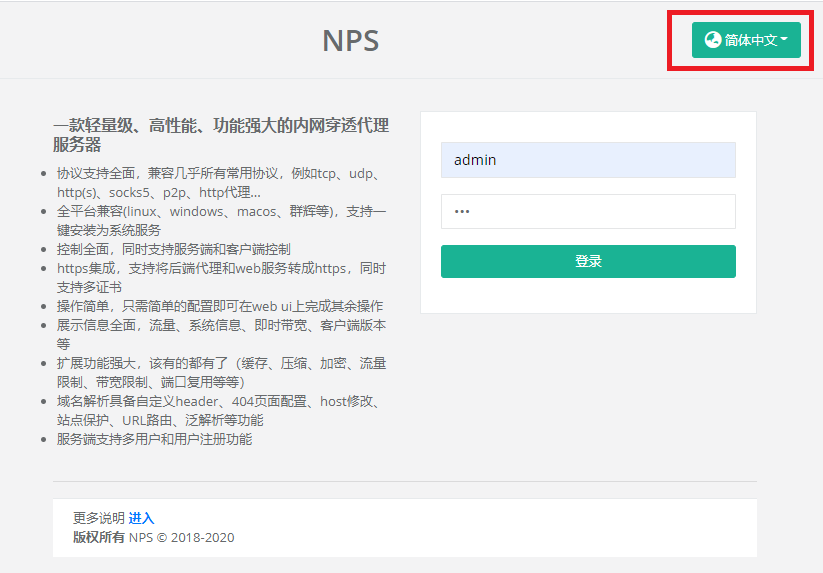Screen dimensions: 823x573
Task: Click the NPS page title
Action: [351, 40]
